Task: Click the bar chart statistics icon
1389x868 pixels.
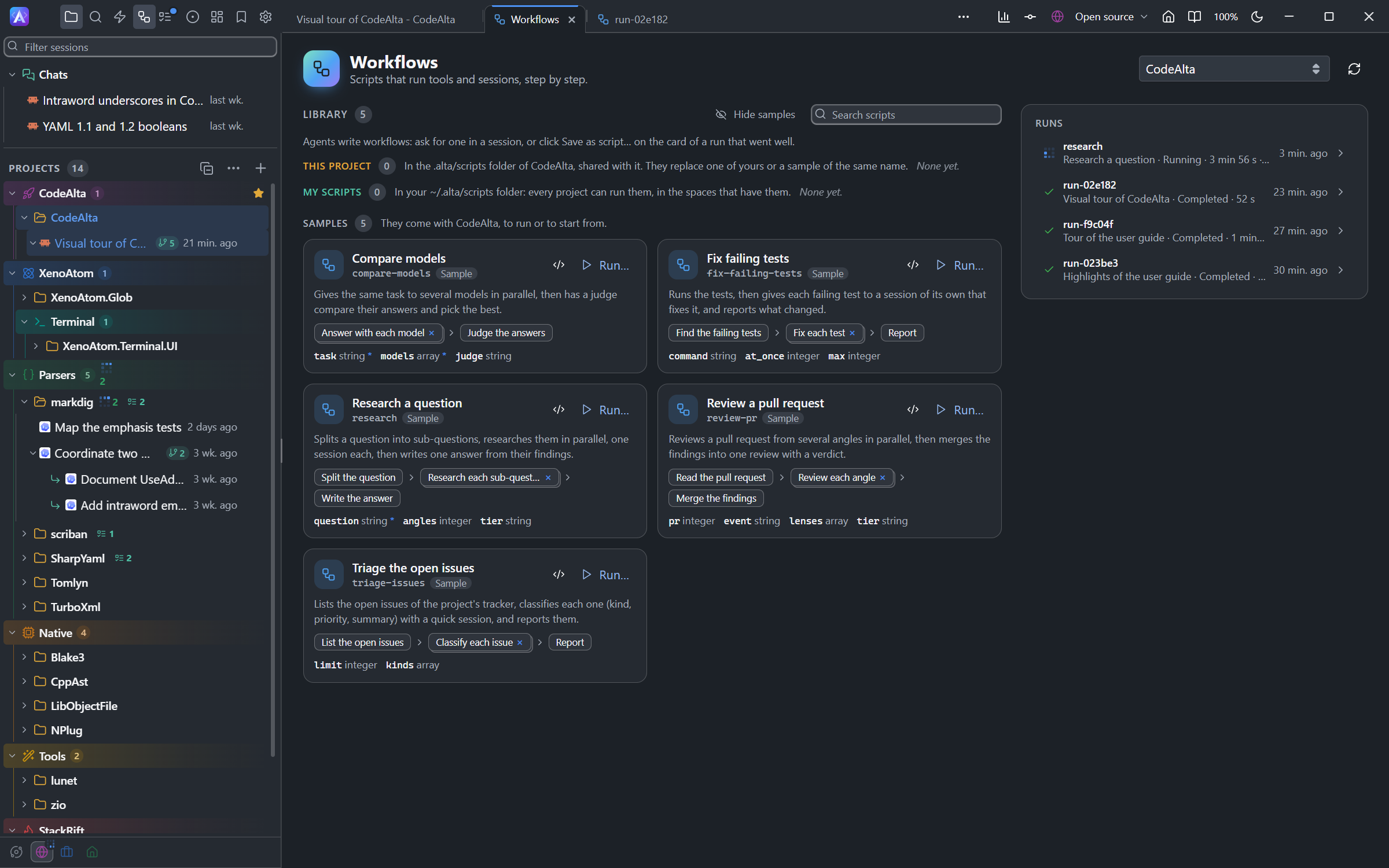Action: coord(1004,17)
